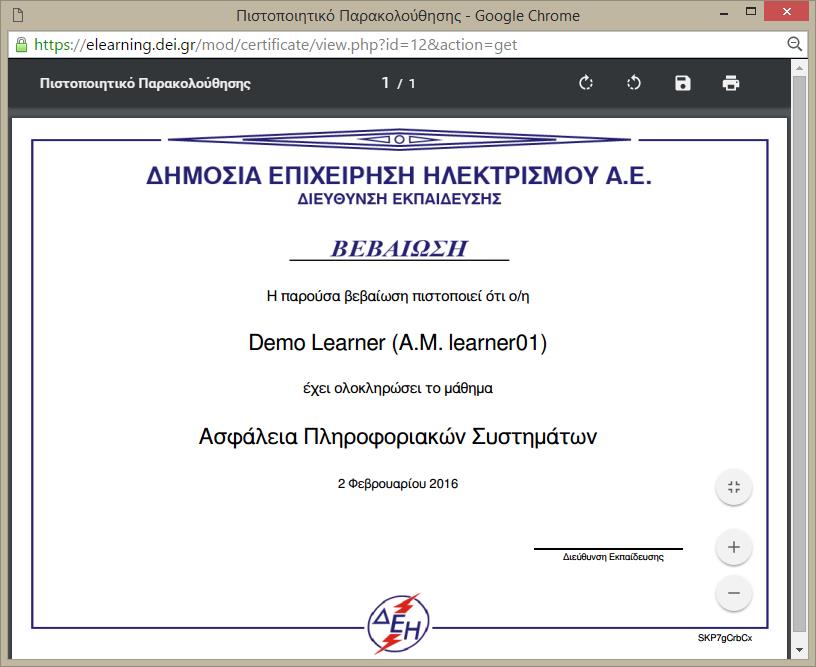
Task: Click the certificate code SKP7gCrbCx
Action: pos(725,637)
